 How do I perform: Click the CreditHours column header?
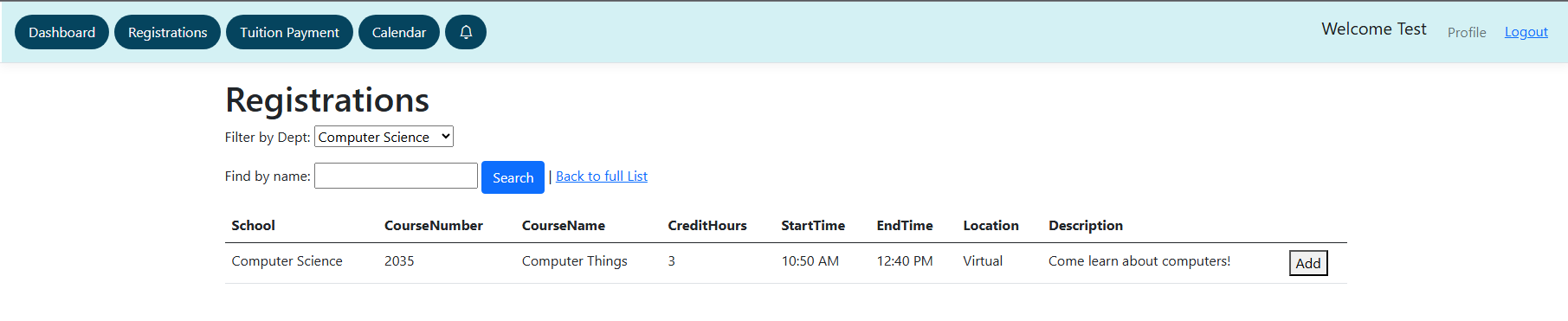707,226
